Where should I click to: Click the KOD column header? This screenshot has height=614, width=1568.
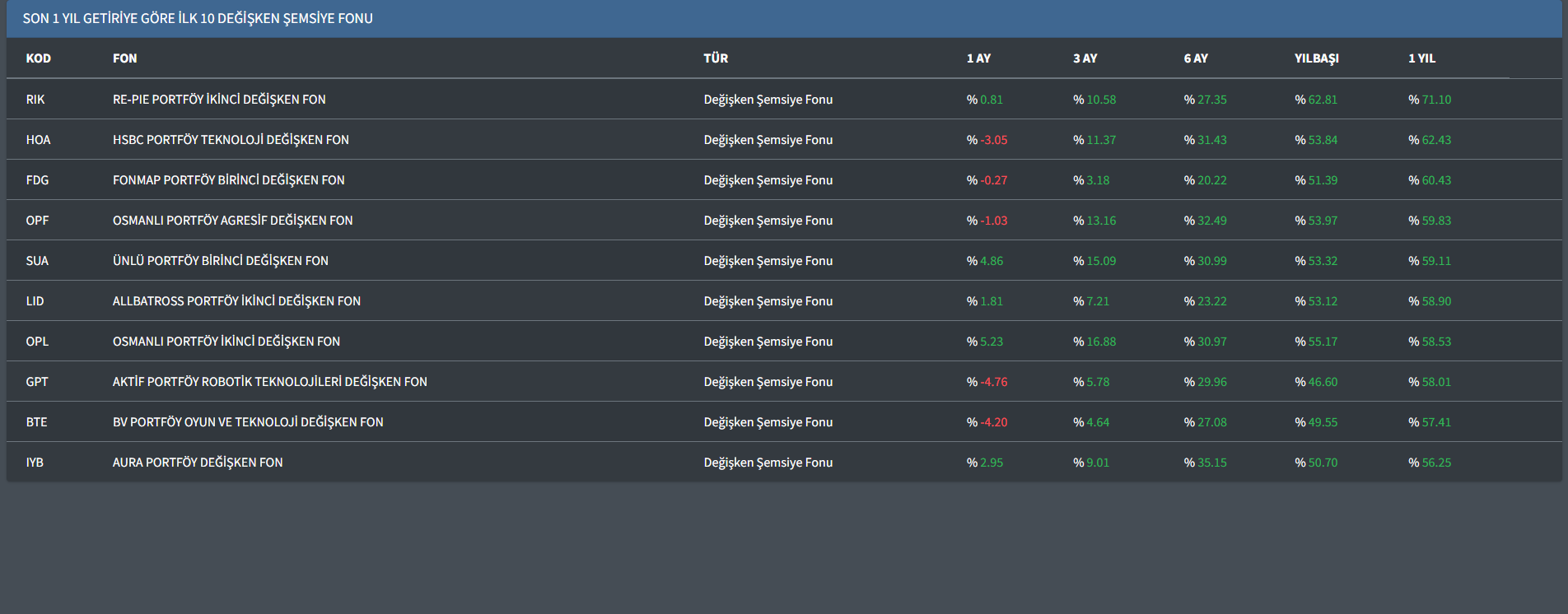(x=38, y=58)
